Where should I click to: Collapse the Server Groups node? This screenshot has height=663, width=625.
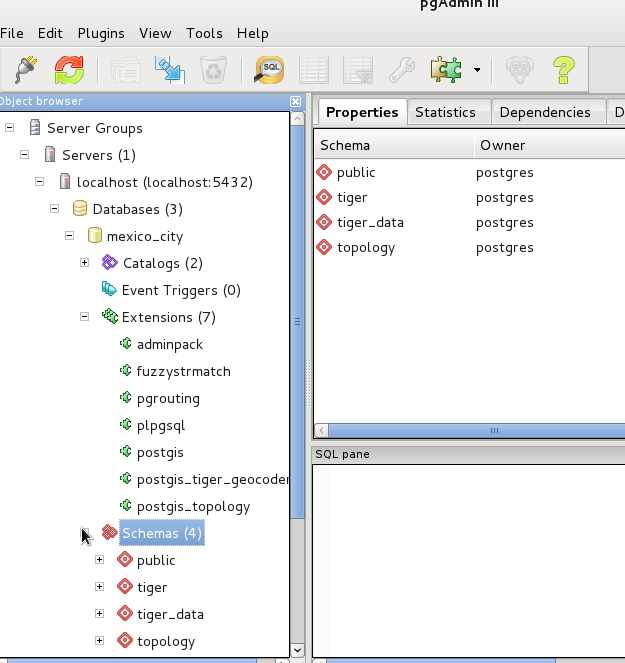[9, 128]
